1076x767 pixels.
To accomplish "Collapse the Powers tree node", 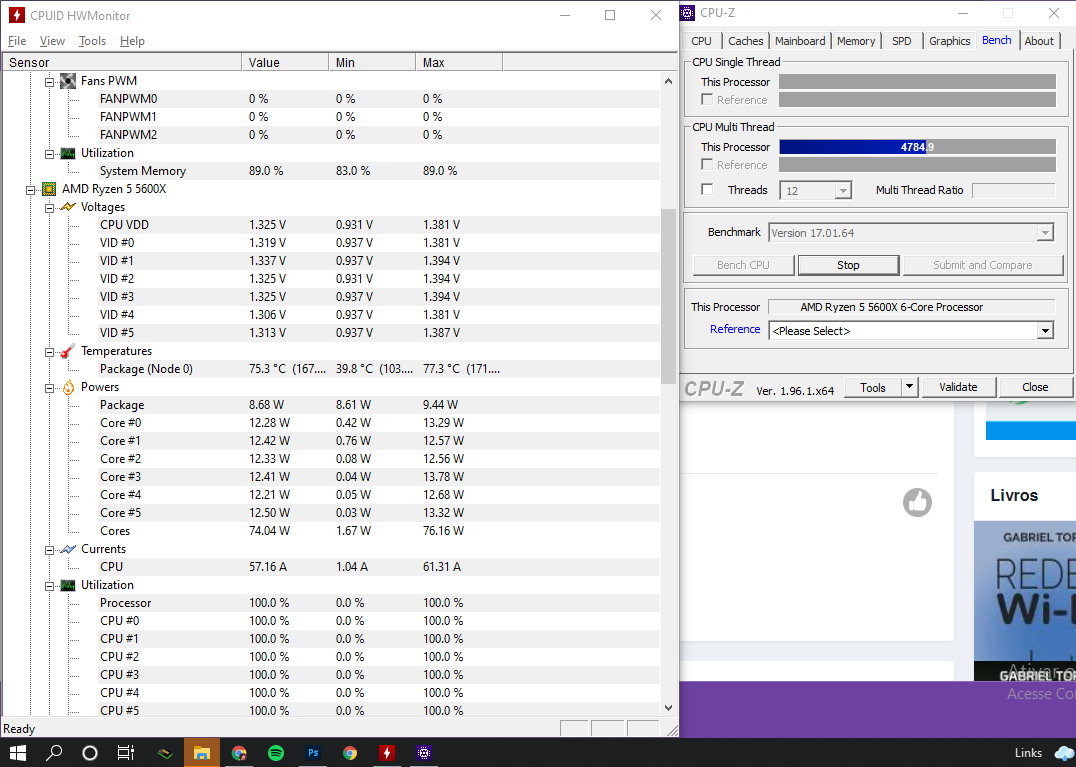I will [x=49, y=388].
